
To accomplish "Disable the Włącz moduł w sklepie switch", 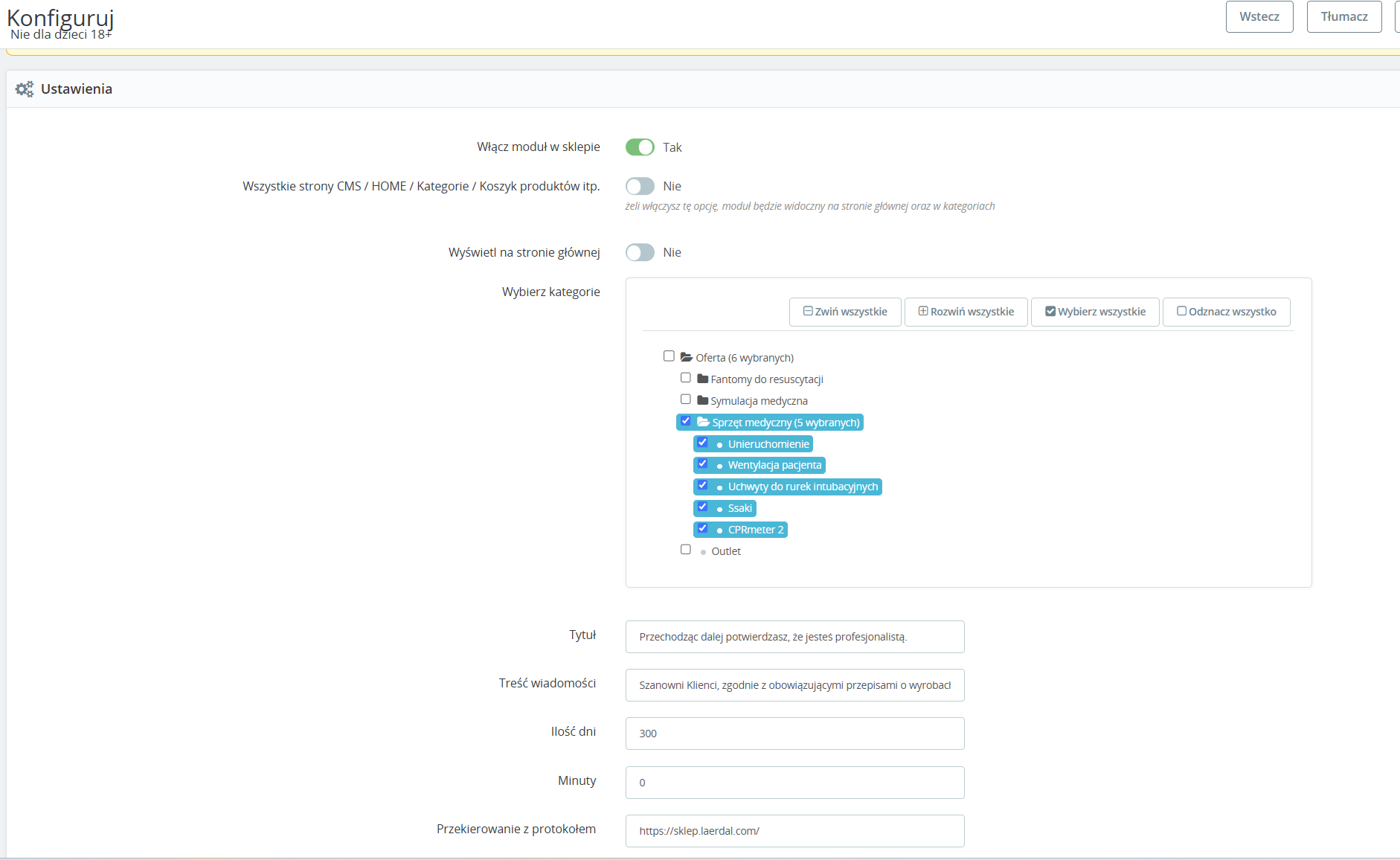I will pyautogui.click(x=640, y=147).
